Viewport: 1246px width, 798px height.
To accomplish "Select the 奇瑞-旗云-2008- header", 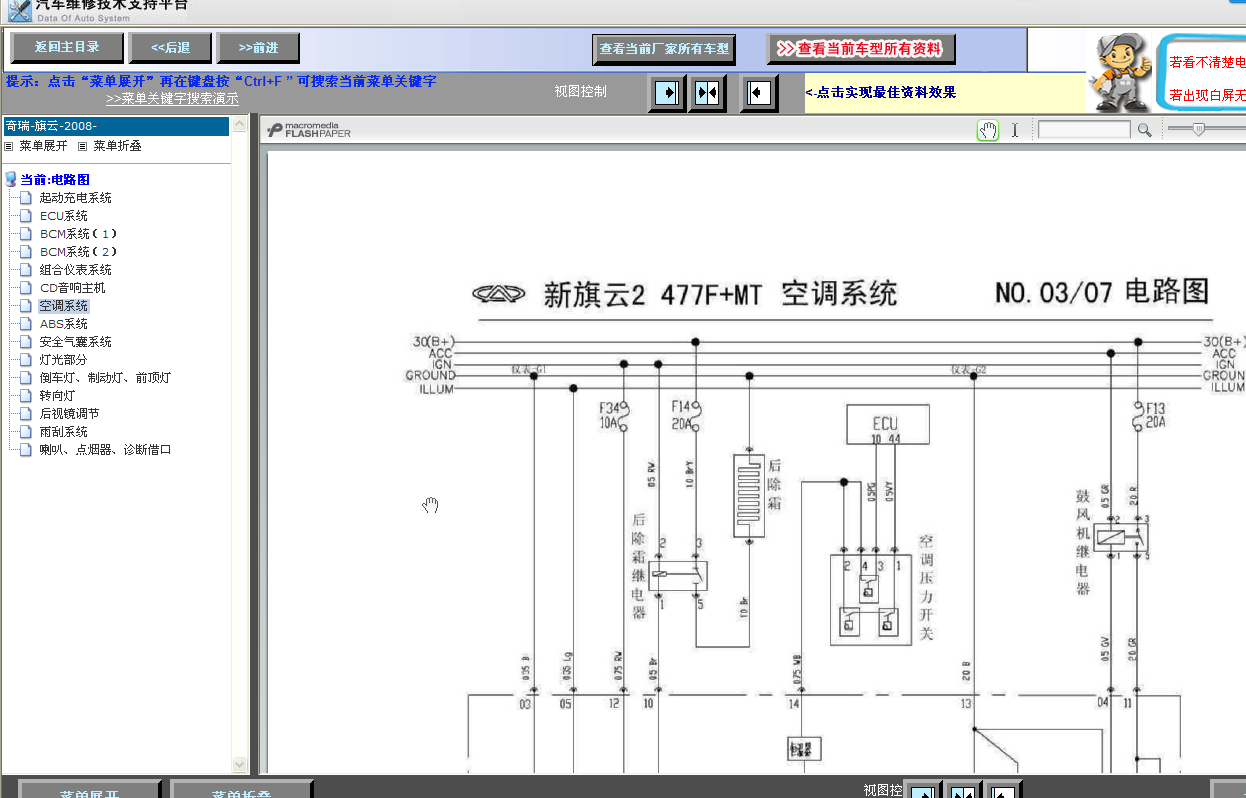I will click(x=116, y=126).
